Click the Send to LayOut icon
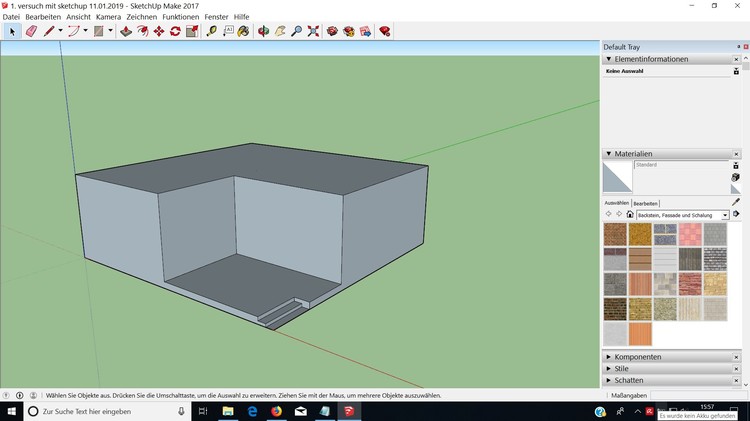 tap(365, 32)
